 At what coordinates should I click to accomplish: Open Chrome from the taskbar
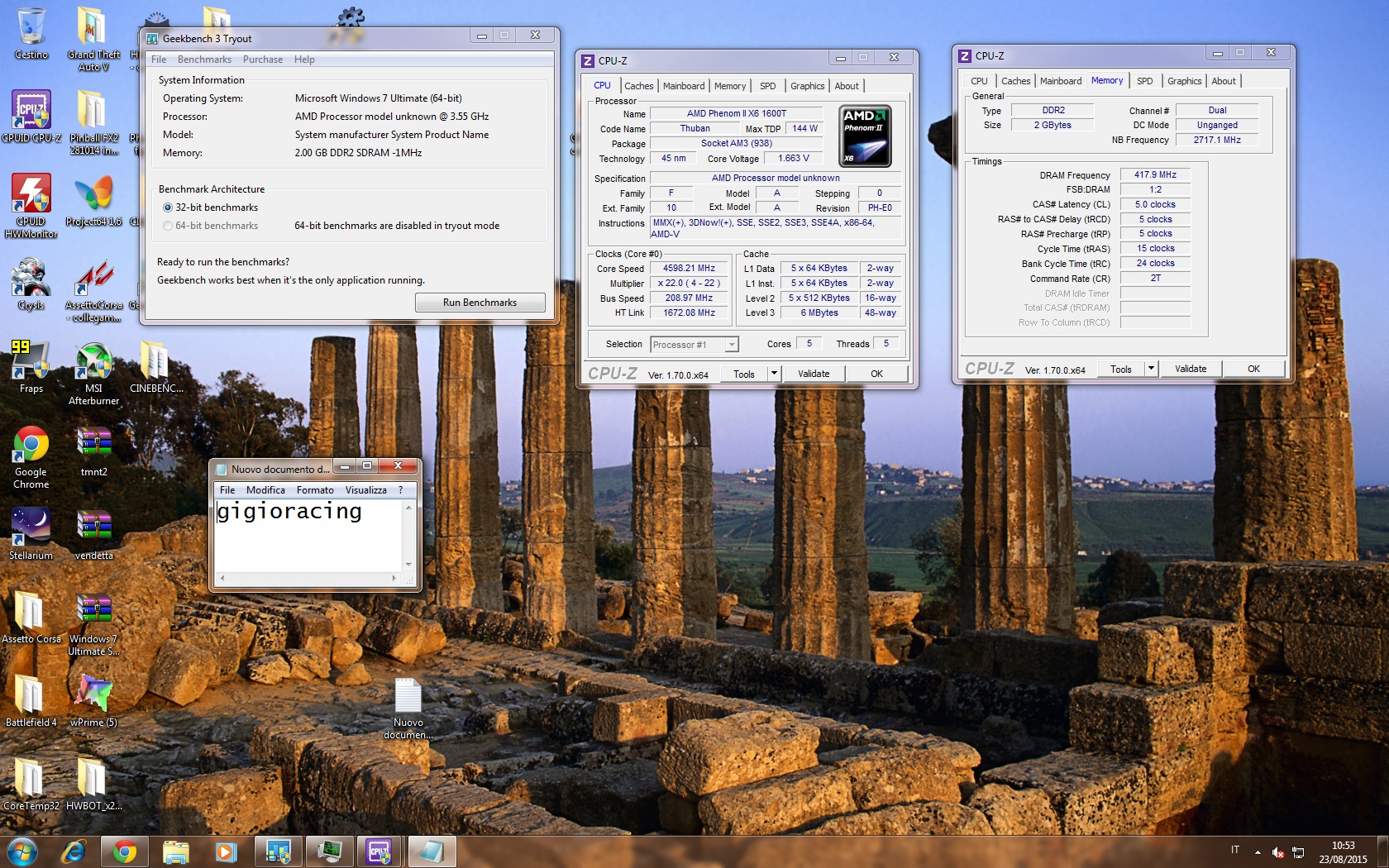coord(125,851)
